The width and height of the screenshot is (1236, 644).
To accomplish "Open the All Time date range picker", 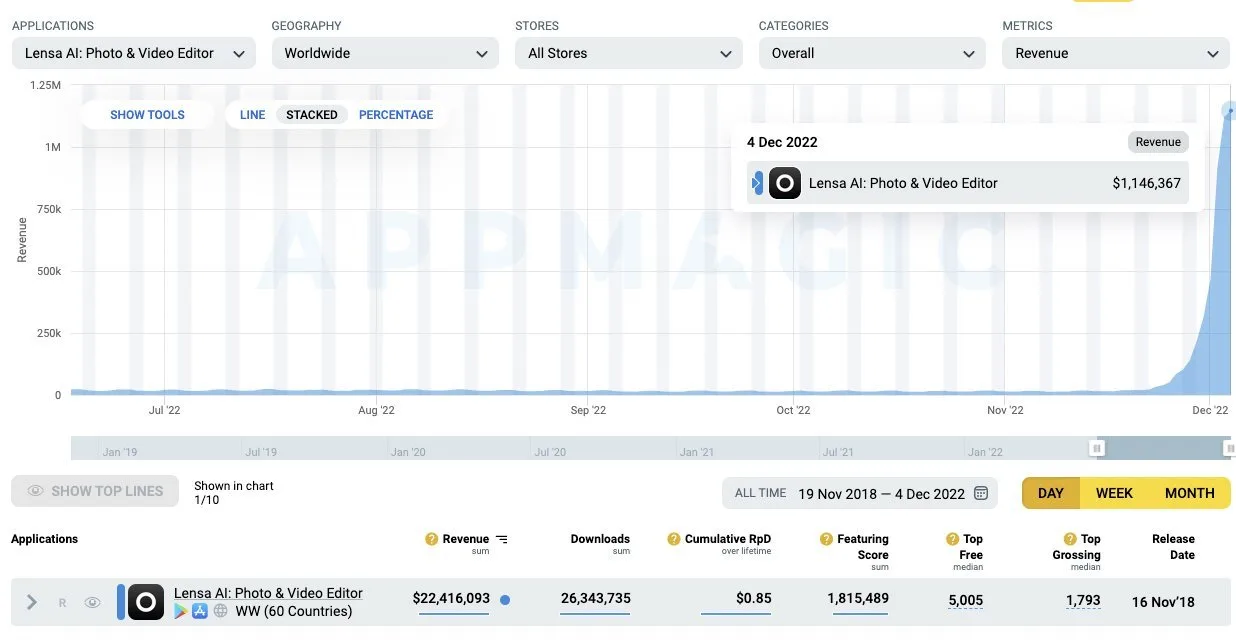I will (x=860, y=493).
